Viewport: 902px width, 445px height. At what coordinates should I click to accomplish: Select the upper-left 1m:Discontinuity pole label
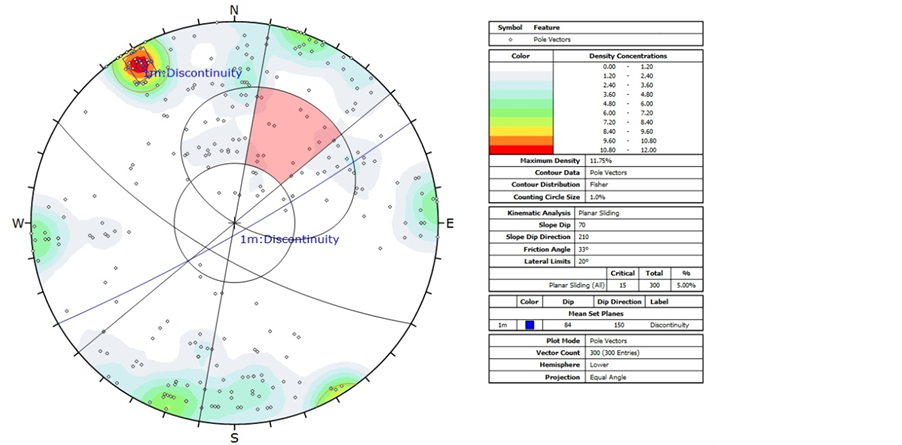193,73
